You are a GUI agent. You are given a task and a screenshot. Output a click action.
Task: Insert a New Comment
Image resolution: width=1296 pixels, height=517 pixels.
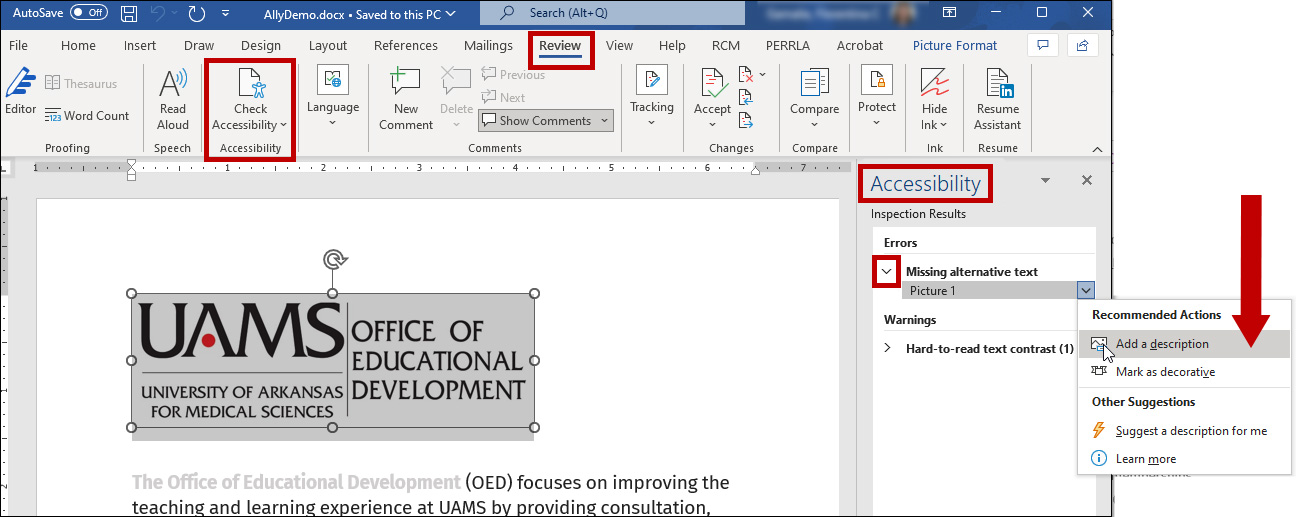click(x=406, y=100)
